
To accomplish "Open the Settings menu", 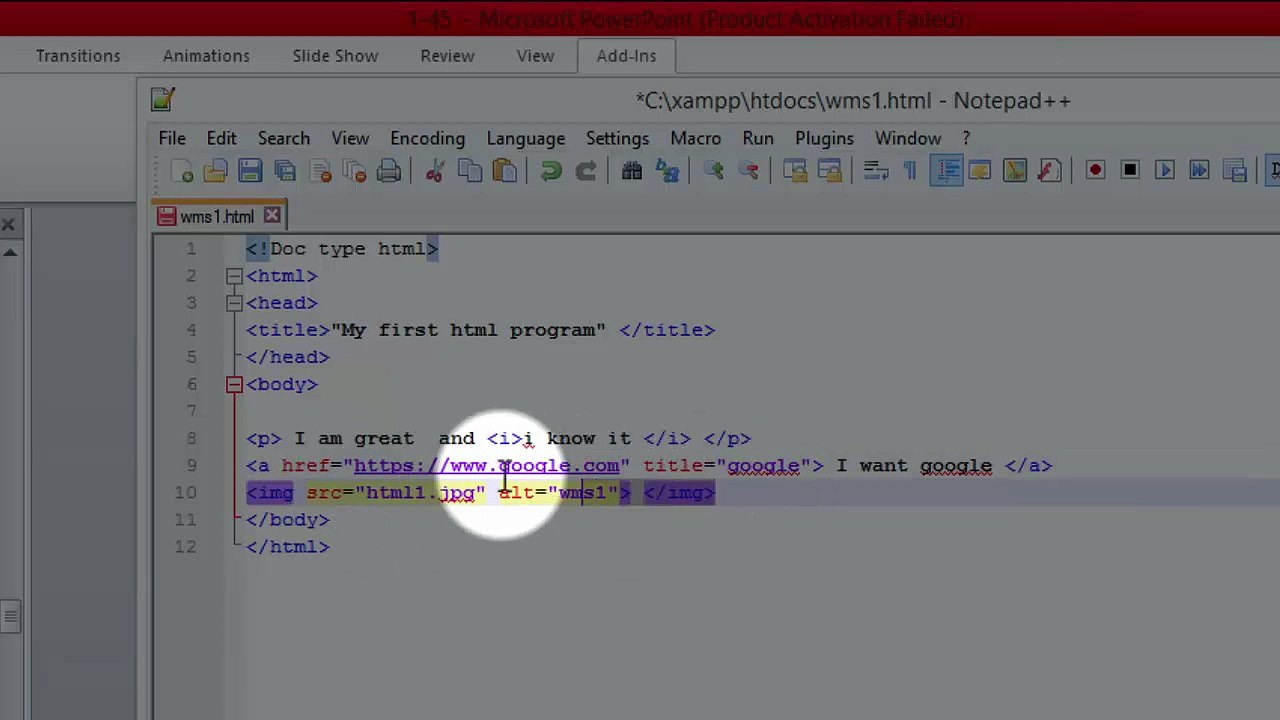I will pyautogui.click(x=617, y=138).
